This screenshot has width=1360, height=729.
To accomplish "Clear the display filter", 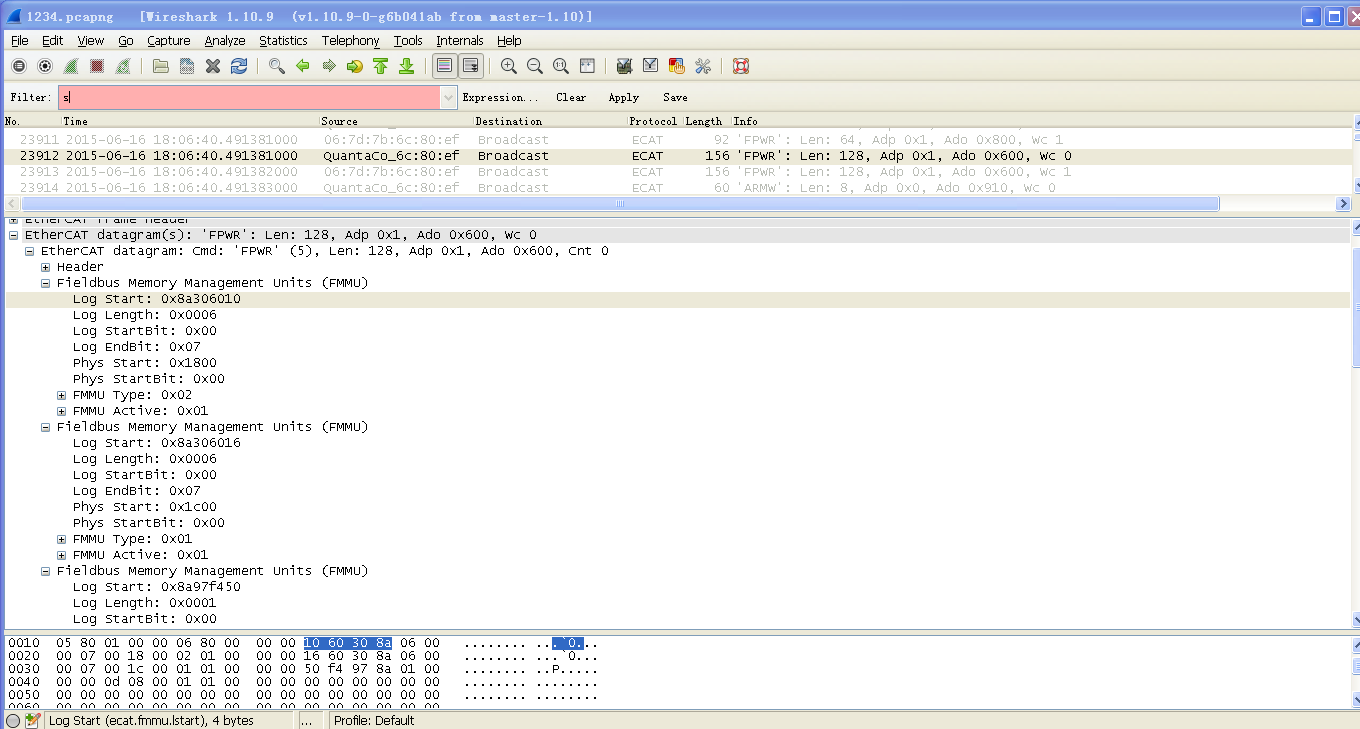I will click(x=571, y=97).
